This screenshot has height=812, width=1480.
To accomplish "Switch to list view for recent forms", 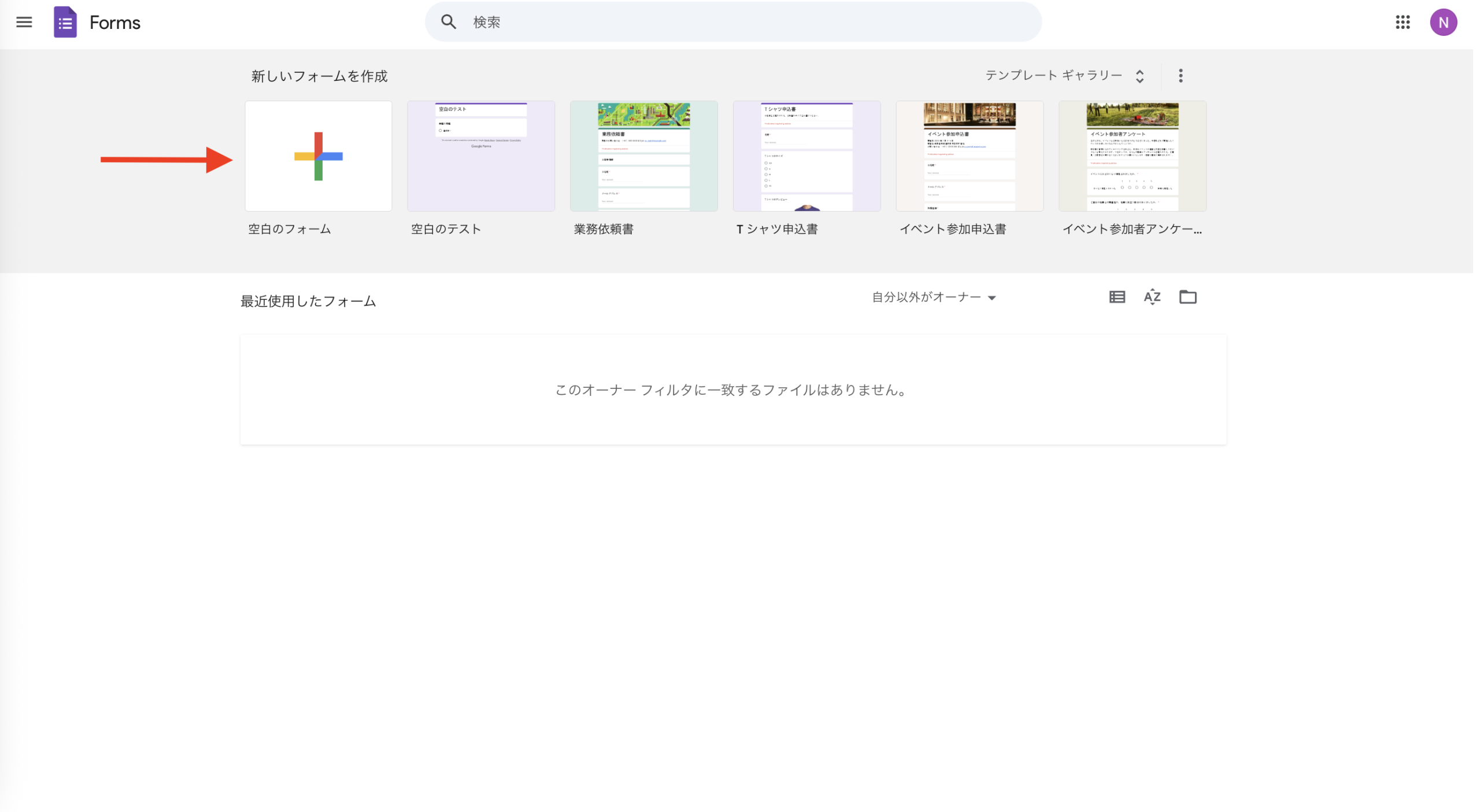I will pos(1116,296).
